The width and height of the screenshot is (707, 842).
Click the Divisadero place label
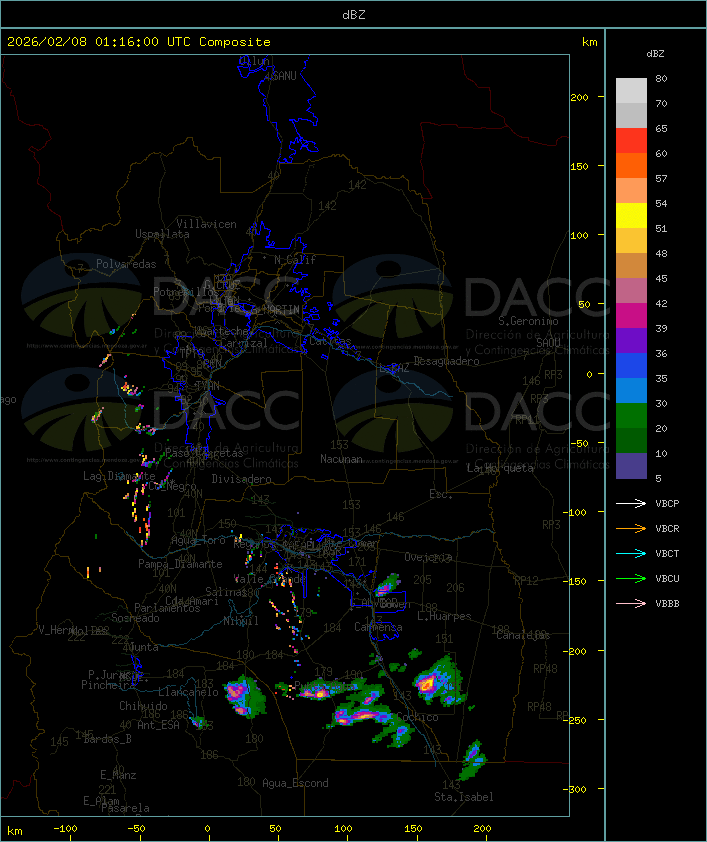(242, 478)
